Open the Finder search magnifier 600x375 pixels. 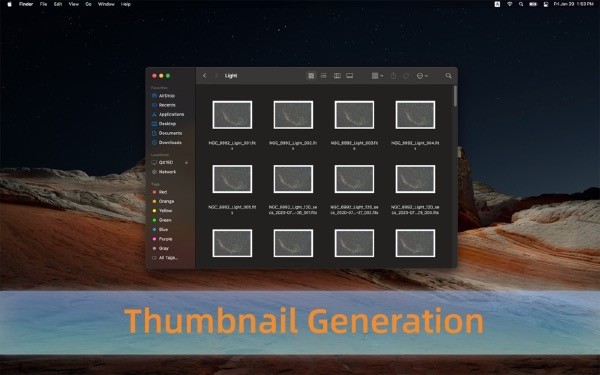[x=448, y=76]
